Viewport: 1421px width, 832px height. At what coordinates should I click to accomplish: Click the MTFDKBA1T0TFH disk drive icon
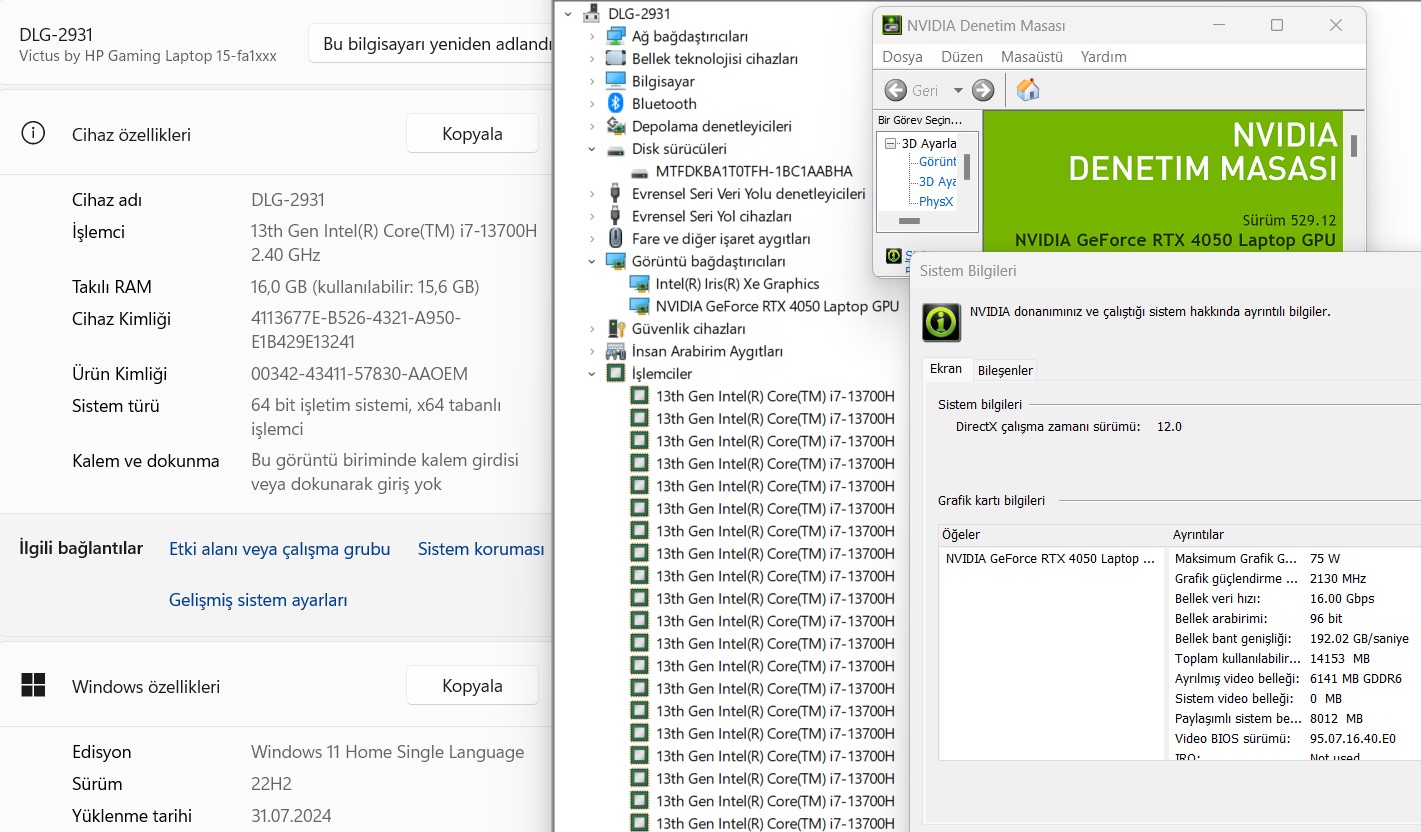(x=640, y=171)
